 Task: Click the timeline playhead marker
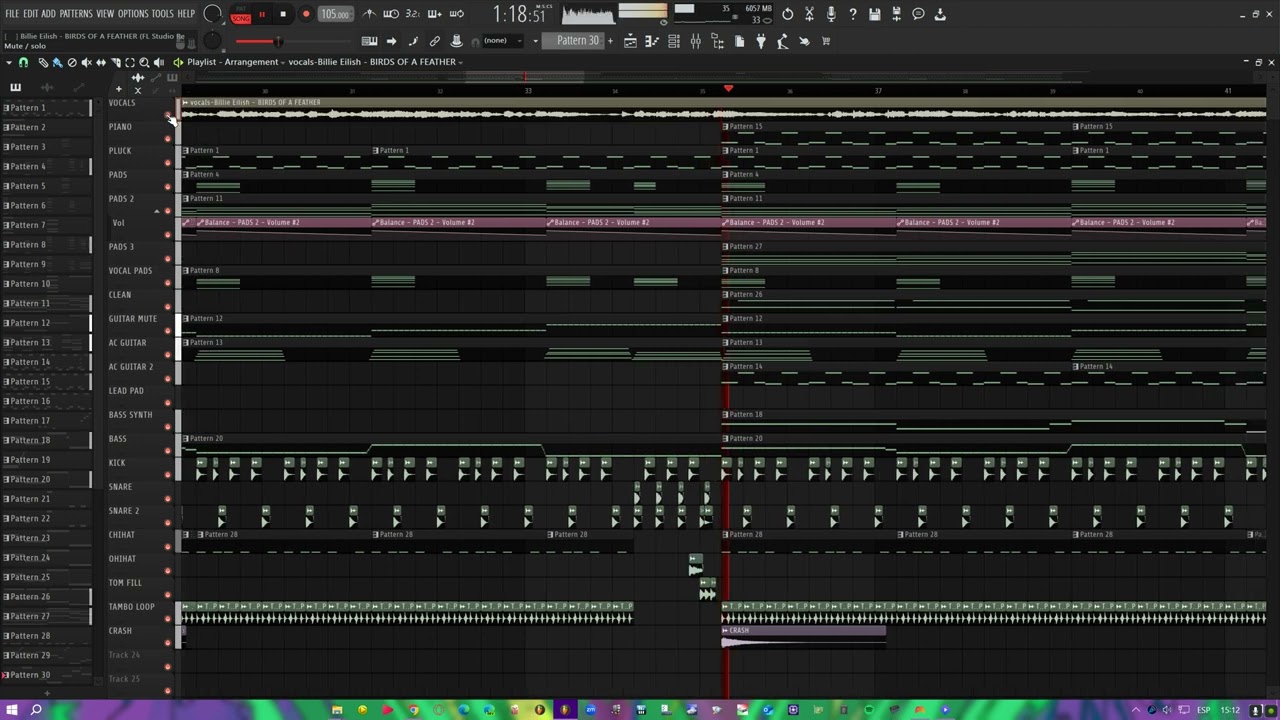pyautogui.click(x=728, y=90)
